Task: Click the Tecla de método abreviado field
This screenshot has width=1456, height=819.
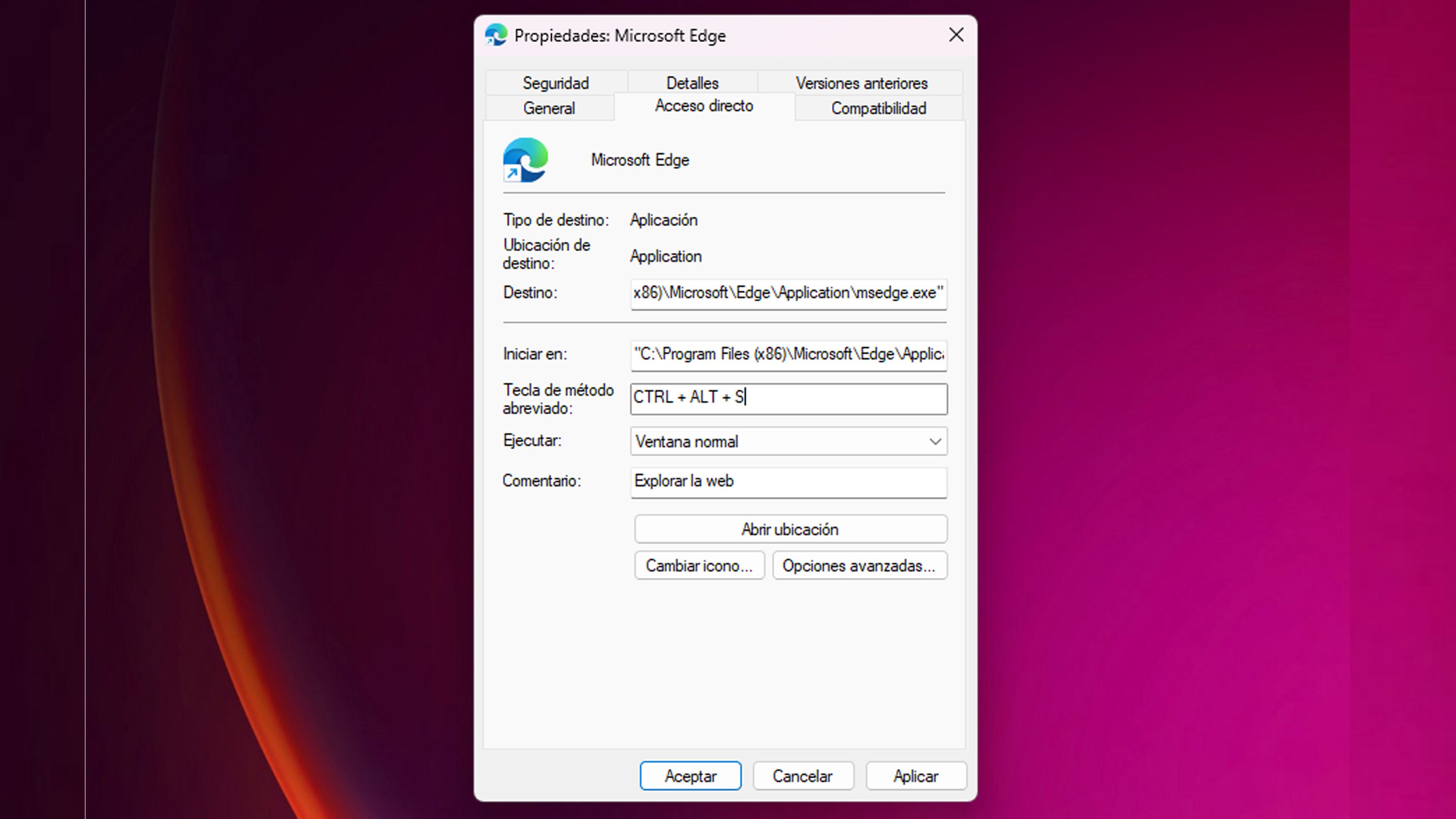Action: coord(789,399)
